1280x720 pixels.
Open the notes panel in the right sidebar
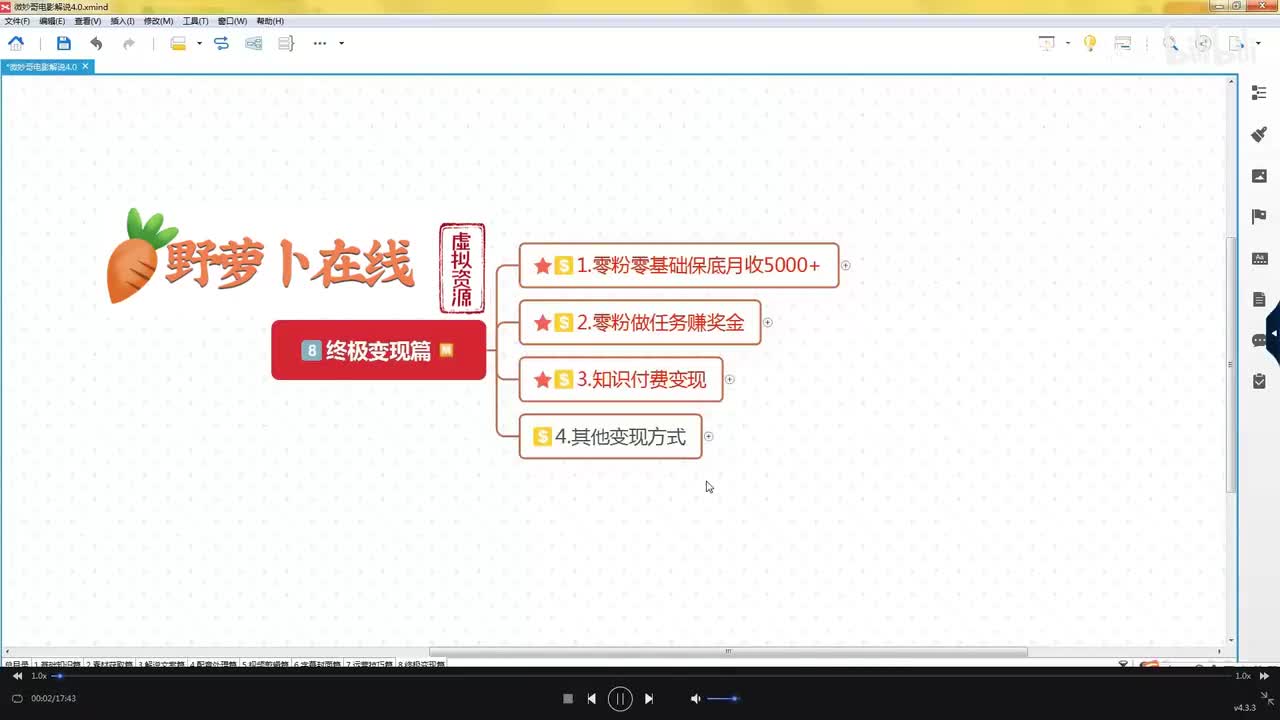[1259, 299]
